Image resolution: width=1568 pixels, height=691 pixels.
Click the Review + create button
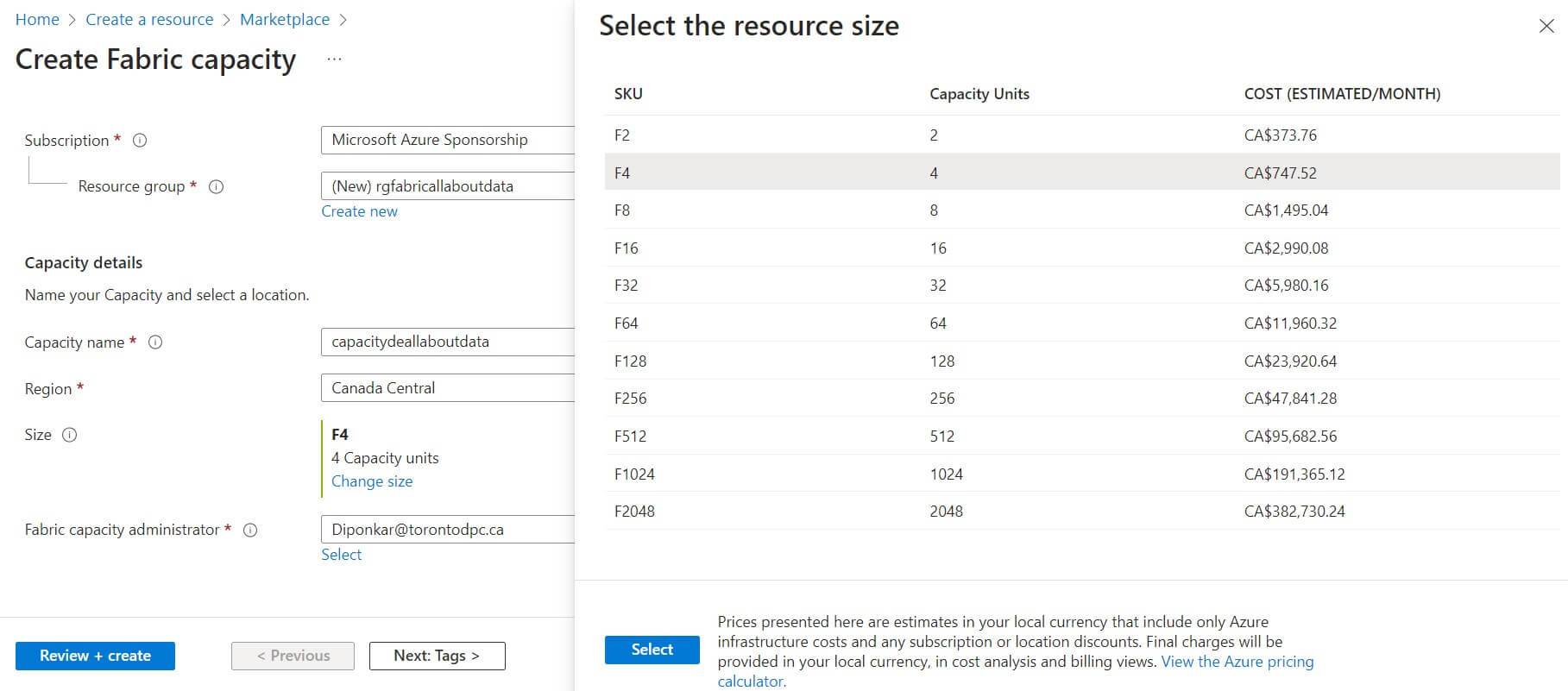[x=95, y=656]
